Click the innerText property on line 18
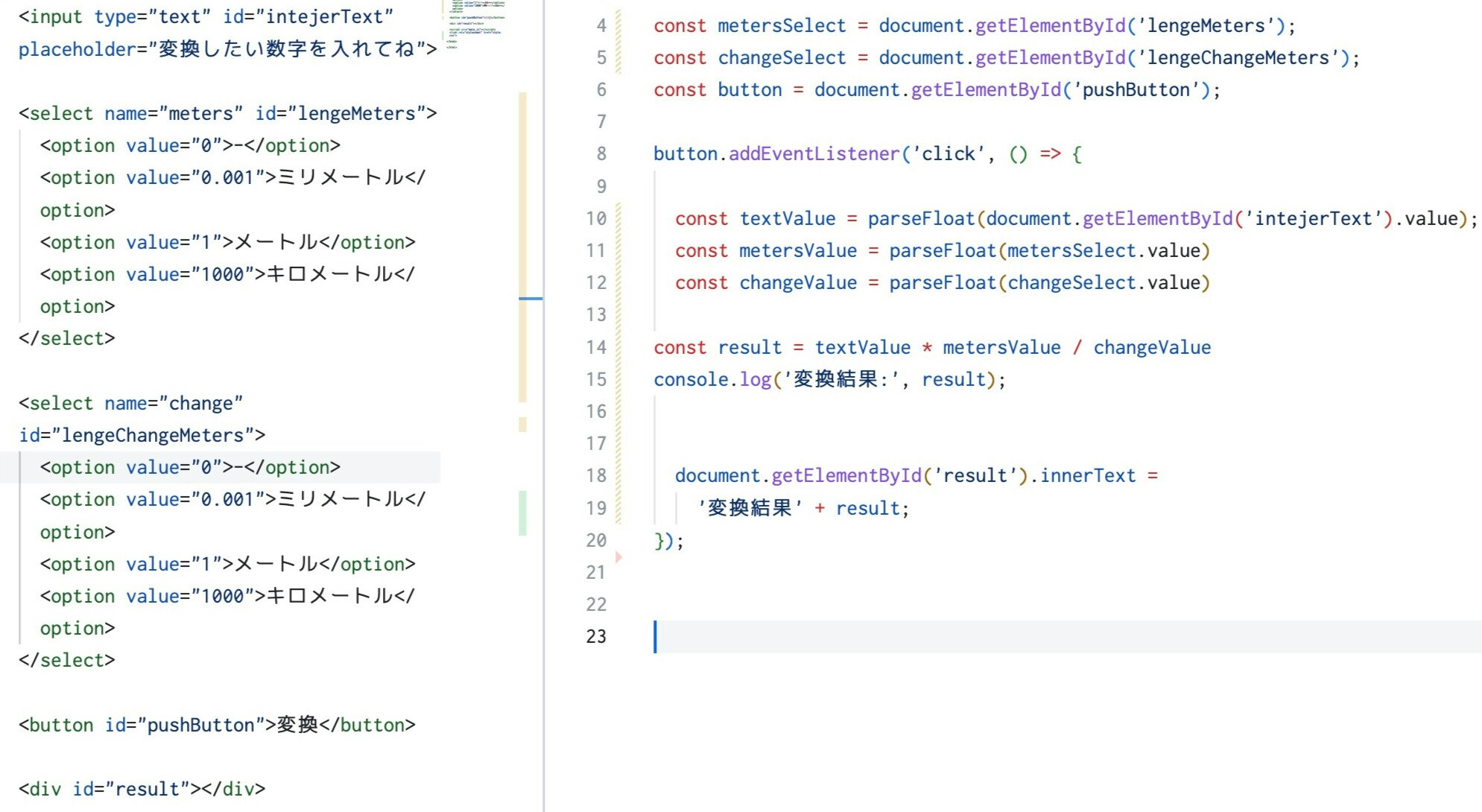 pyautogui.click(x=1088, y=476)
